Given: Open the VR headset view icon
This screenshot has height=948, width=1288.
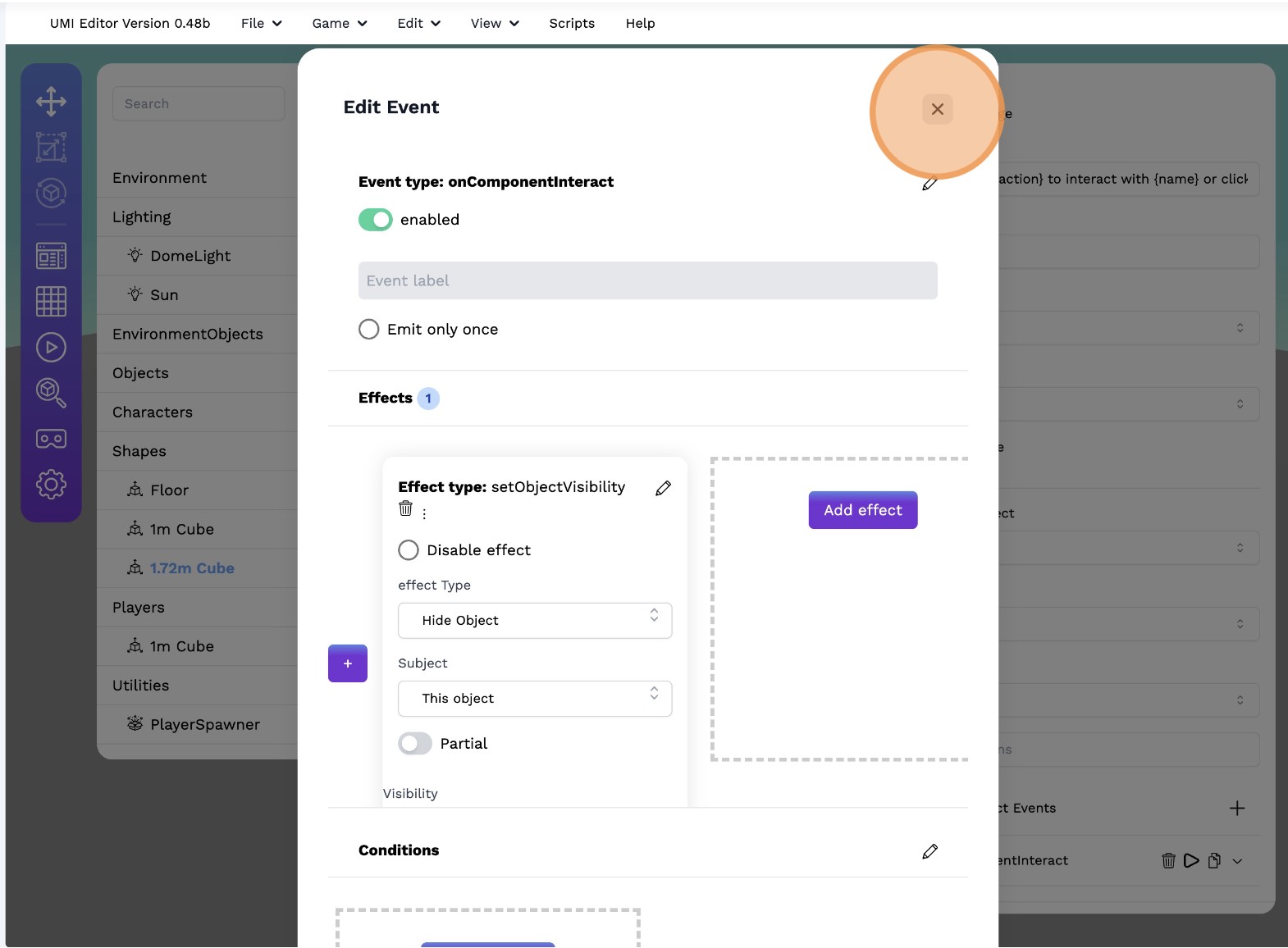Looking at the screenshot, I should (51, 439).
